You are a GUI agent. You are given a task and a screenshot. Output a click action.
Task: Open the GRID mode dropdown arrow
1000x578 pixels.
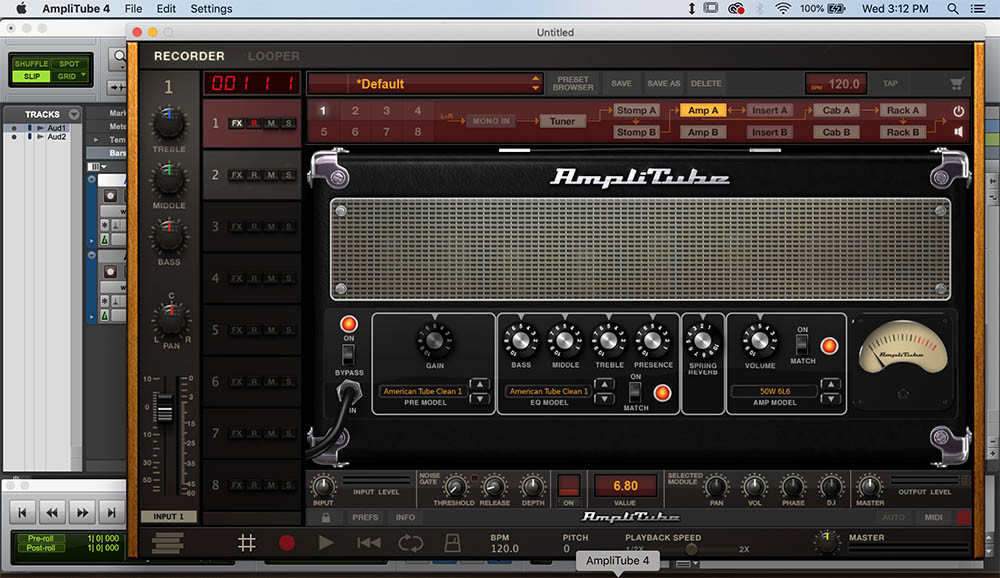pos(83,75)
